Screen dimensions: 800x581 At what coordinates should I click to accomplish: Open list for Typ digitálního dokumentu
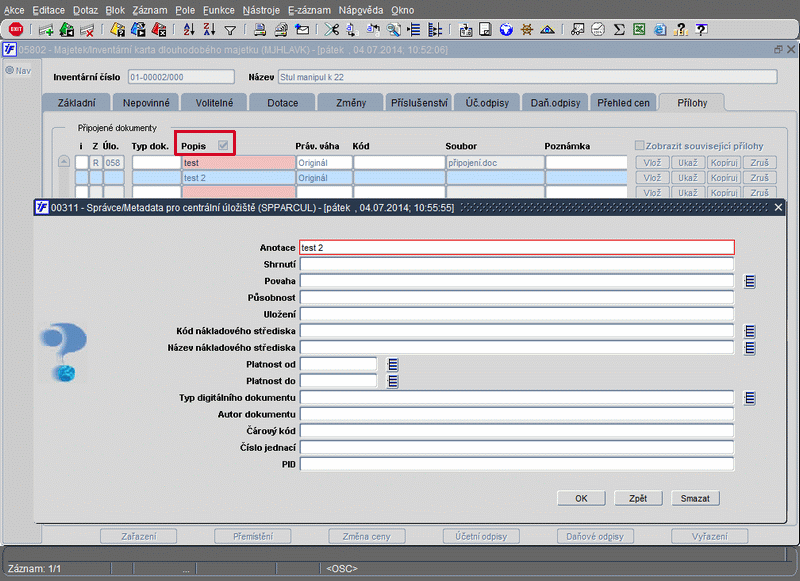point(749,397)
